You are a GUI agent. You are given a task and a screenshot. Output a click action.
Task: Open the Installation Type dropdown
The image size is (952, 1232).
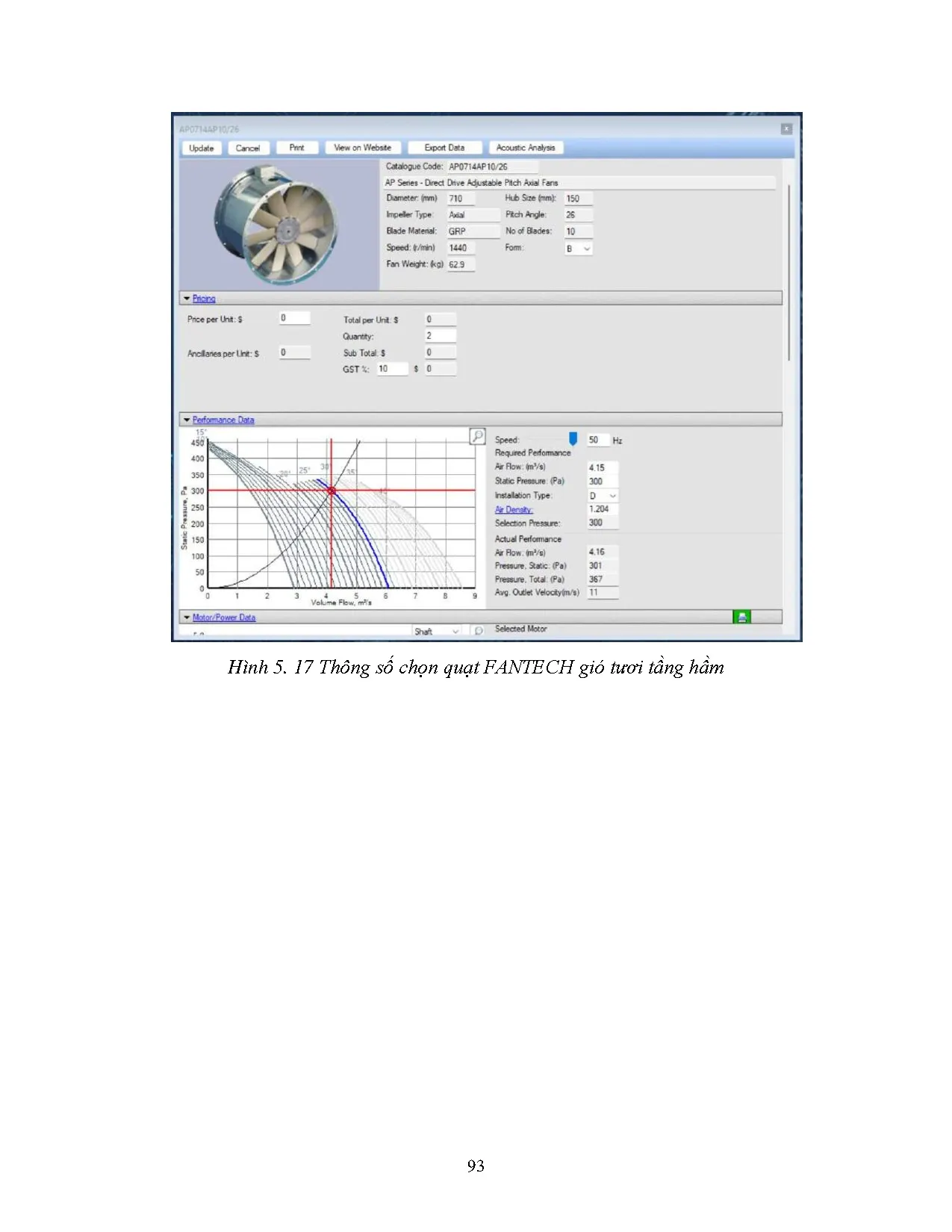click(x=603, y=496)
